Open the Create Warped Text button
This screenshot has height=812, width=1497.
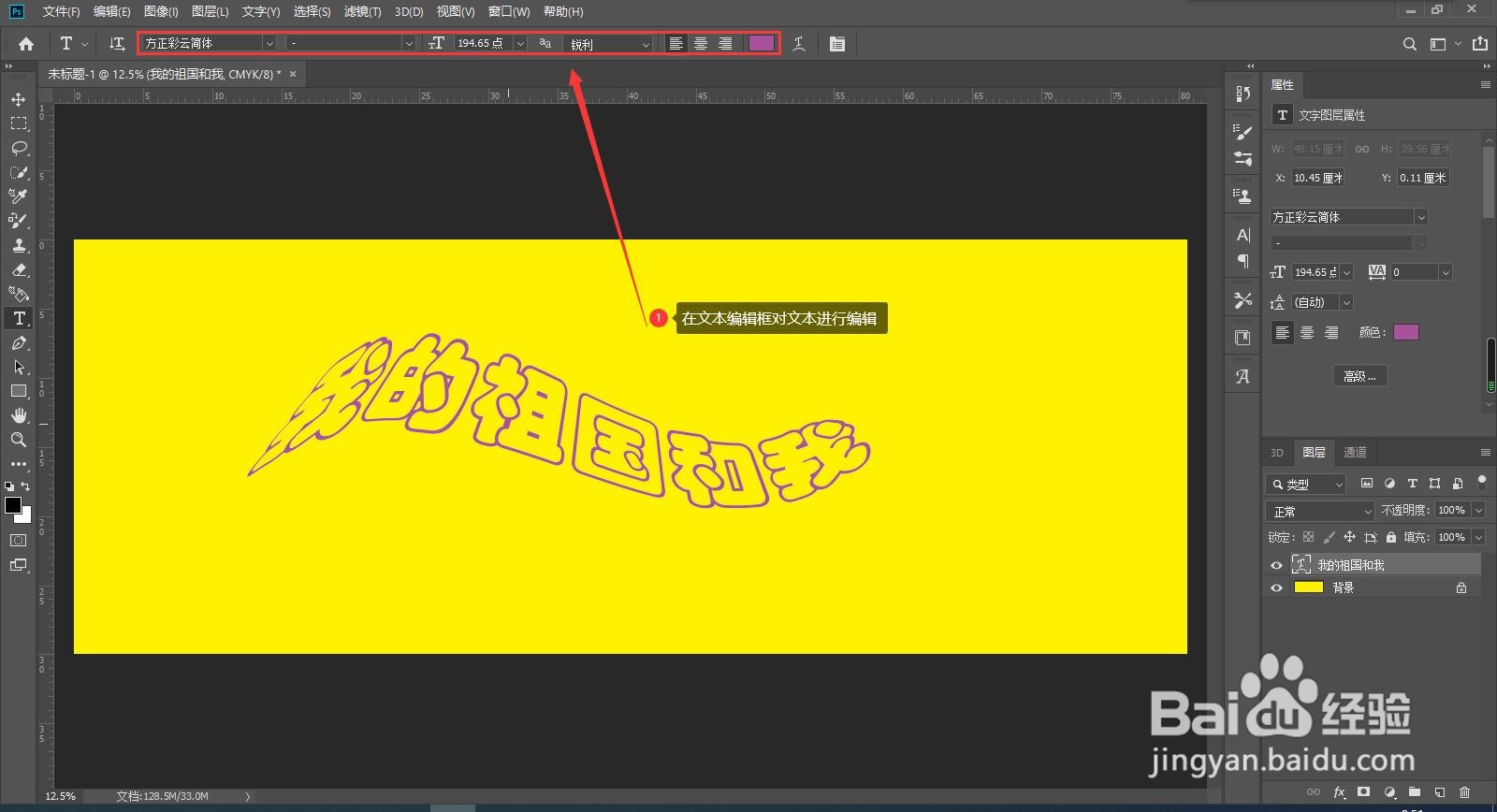click(x=799, y=44)
